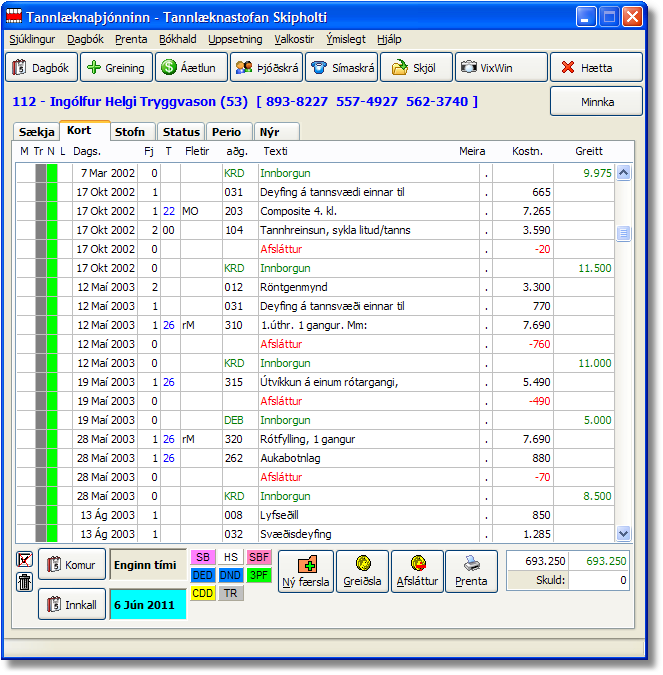Click the Dags. column header
663x675 pixels.
click(x=87, y=151)
